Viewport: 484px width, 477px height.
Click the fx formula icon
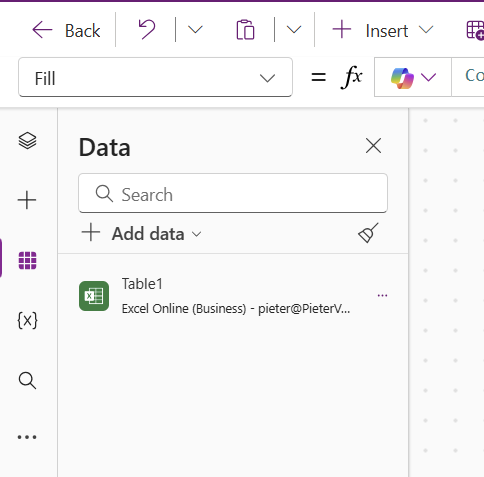point(351,77)
